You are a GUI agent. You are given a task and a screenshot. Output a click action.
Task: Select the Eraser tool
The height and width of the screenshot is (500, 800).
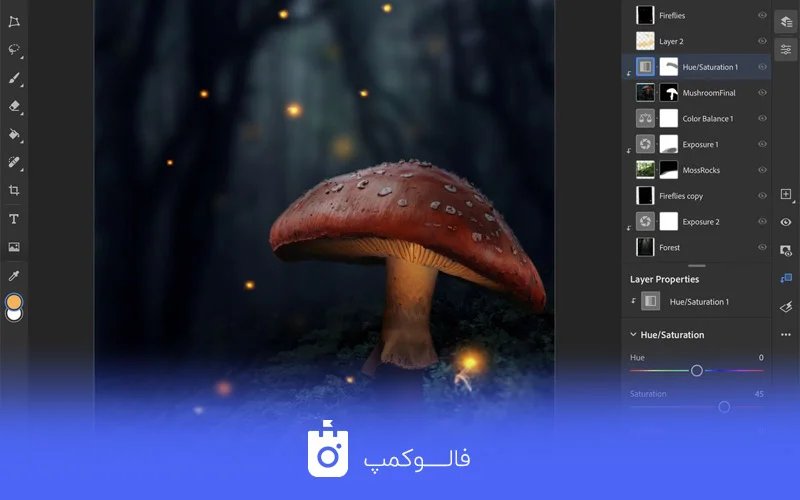tap(14, 106)
